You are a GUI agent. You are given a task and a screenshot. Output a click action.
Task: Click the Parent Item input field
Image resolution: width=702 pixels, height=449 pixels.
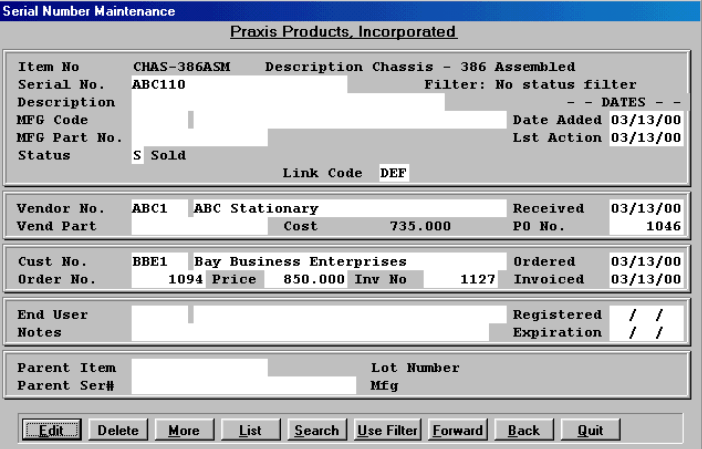[x=199, y=368]
